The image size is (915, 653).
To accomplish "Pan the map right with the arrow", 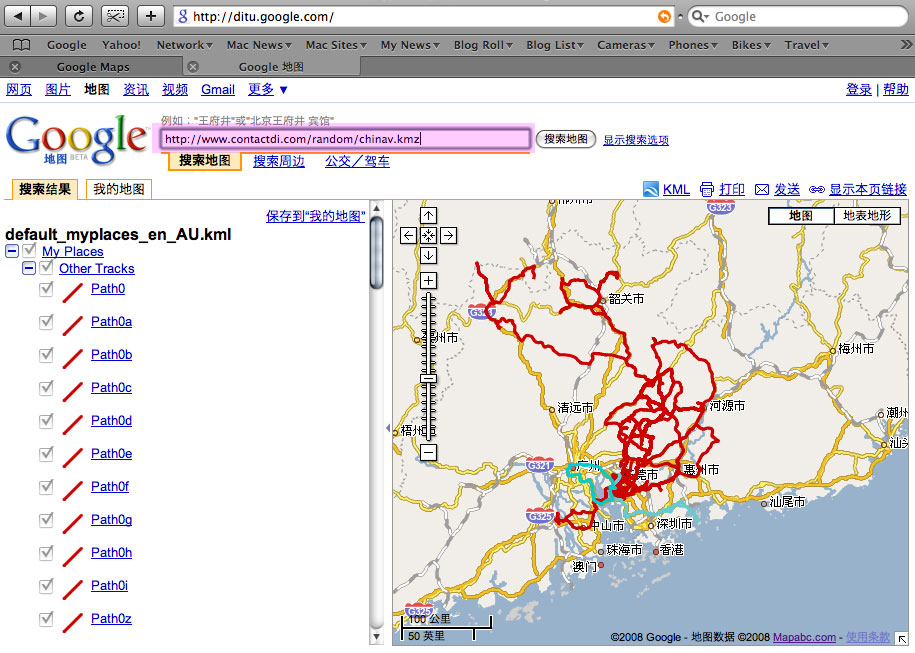I will [x=448, y=236].
